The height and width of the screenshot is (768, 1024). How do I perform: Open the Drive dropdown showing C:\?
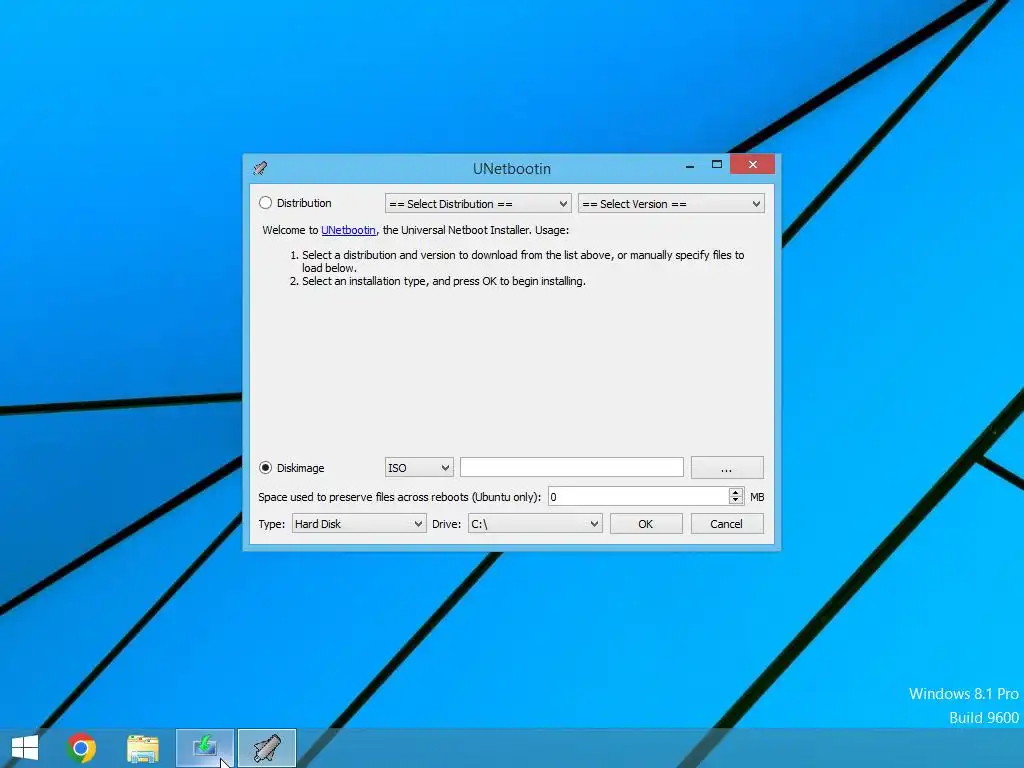[x=535, y=524]
